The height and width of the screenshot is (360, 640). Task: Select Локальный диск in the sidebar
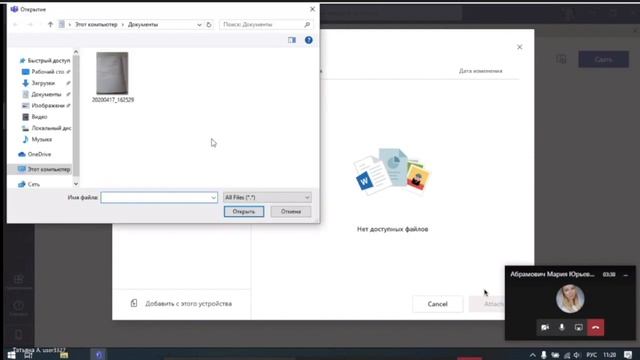tap(46, 128)
